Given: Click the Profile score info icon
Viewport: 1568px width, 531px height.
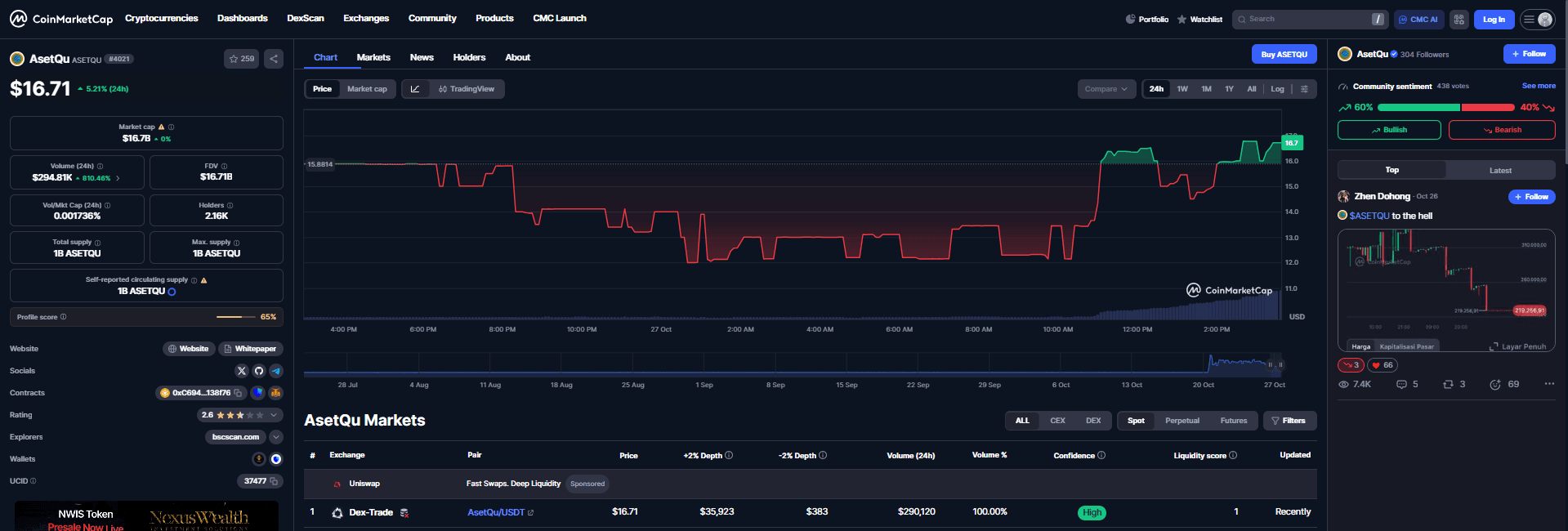Looking at the screenshot, I should coord(63,317).
